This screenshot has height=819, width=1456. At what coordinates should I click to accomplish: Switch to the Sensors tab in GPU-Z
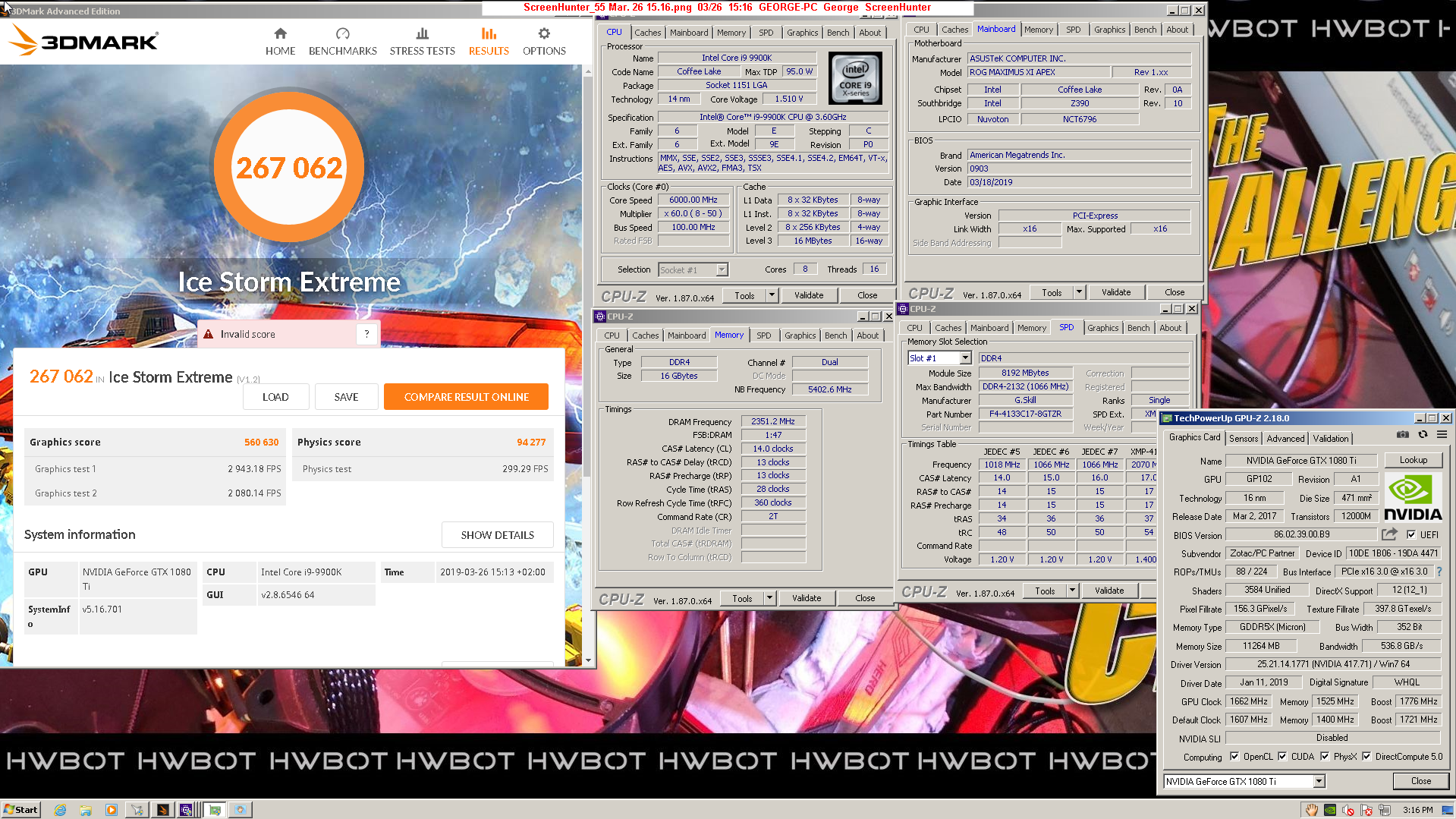coord(1244,438)
